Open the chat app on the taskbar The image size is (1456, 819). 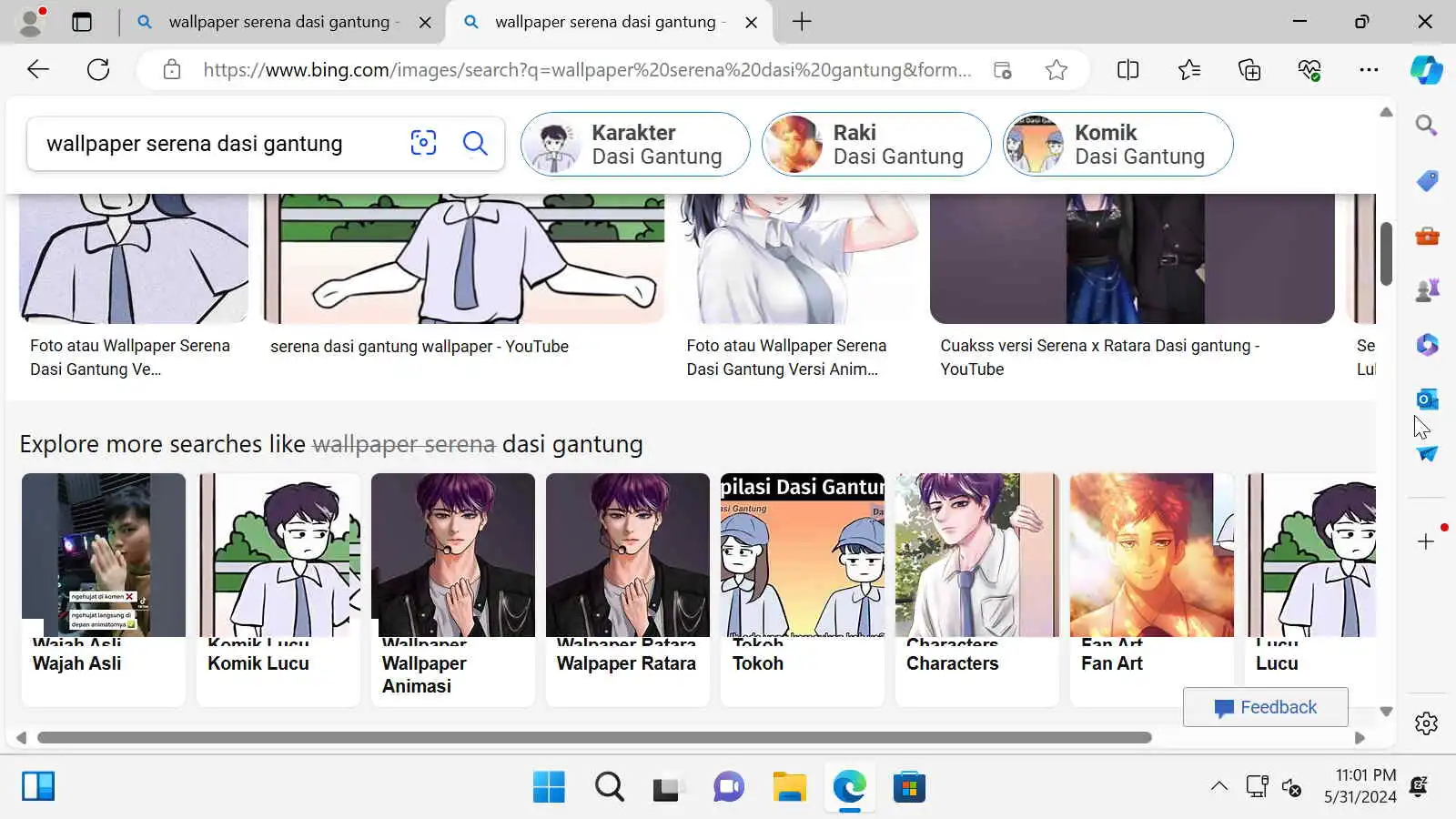(x=729, y=787)
